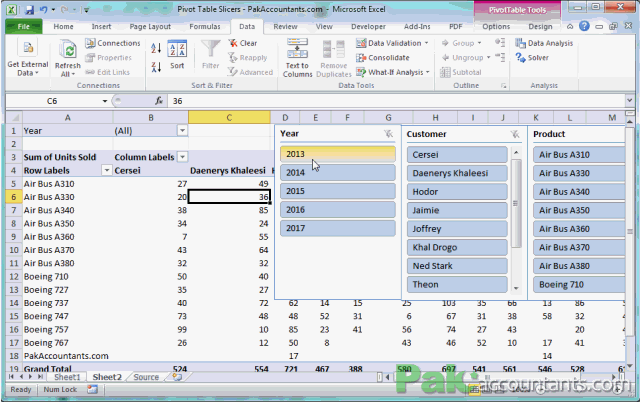Switch to the Insert ribbon tab
Screen dimensions: 640x402
click(101, 27)
